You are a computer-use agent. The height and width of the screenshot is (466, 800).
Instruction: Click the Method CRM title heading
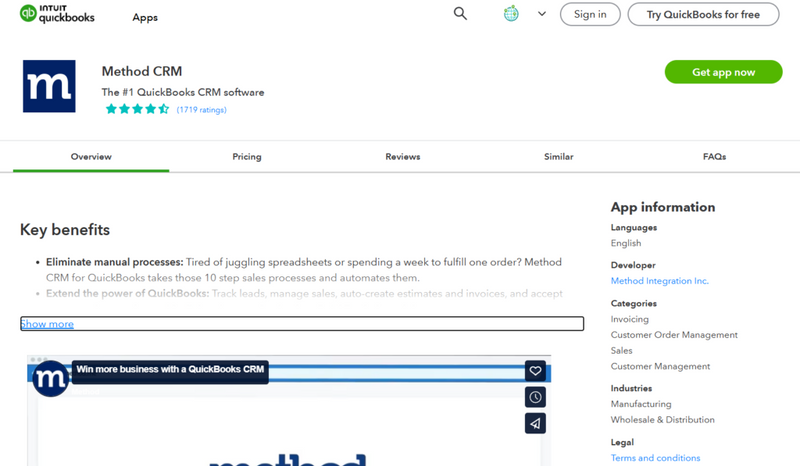142,71
